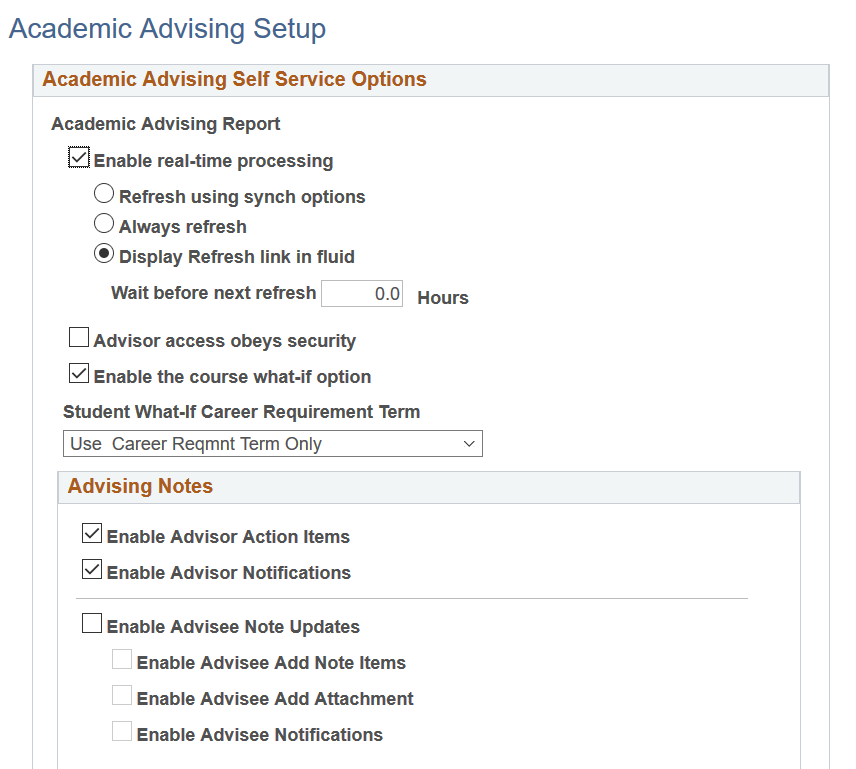The height and width of the screenshot is (769, 856).
Task: Check Advisor access obeys security
Action: 79,339
